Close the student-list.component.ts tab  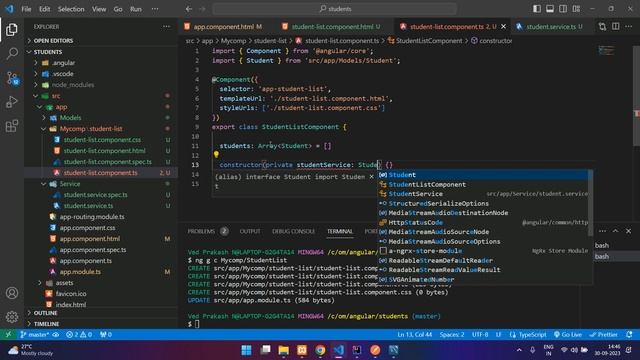(503, 27)
